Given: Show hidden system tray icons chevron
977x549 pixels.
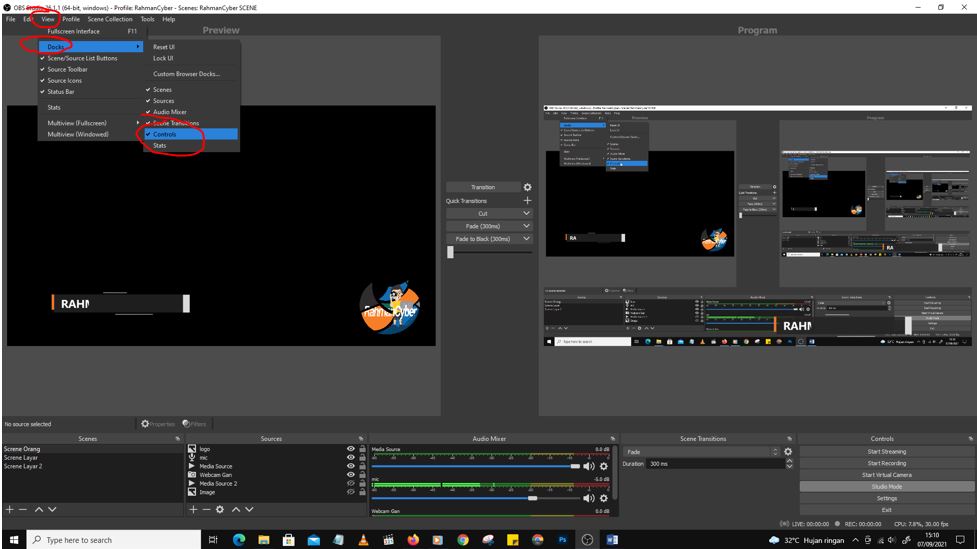Looking at the screenshot, I should [855, 540].
